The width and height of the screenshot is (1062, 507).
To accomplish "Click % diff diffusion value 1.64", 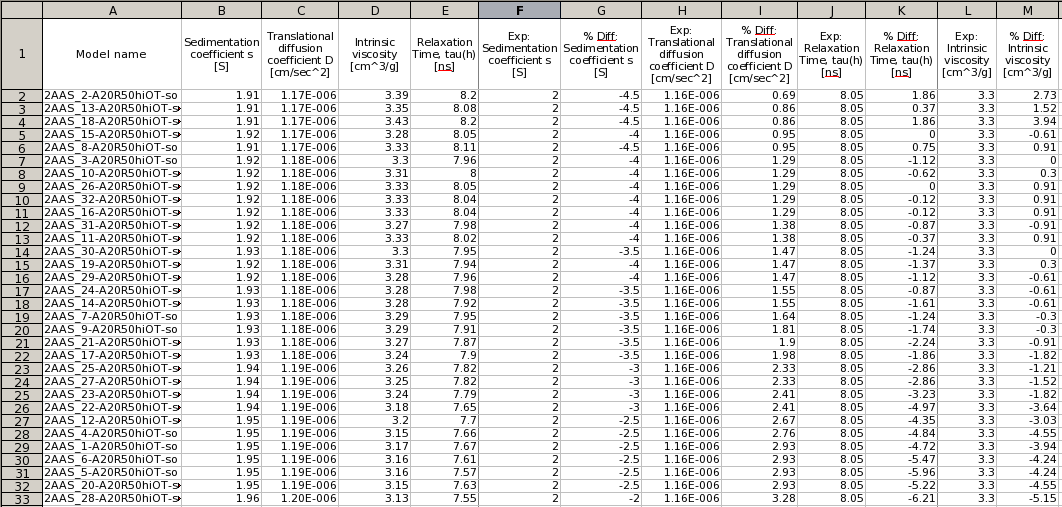I will [759, 317].
